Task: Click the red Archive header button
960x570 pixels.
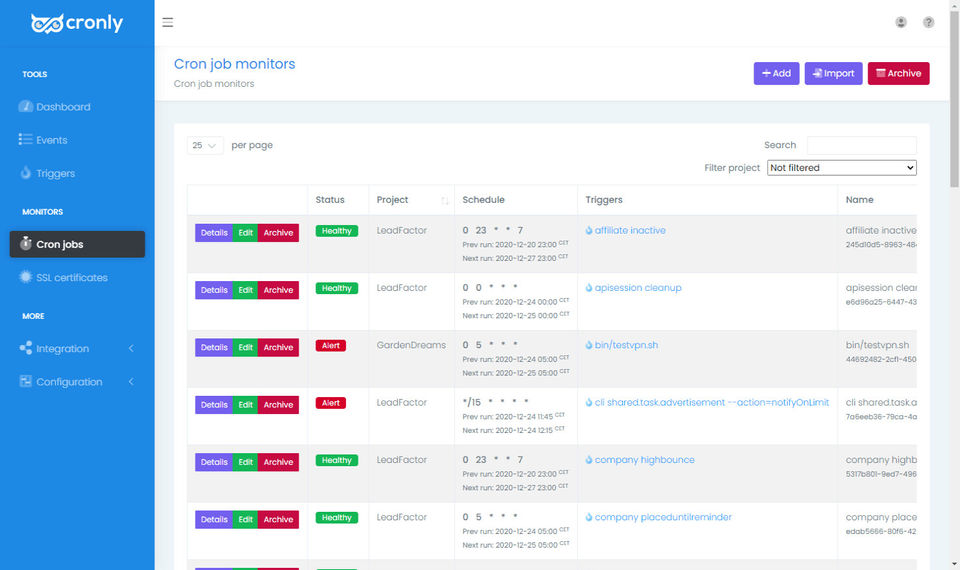Action: pyautogui.click(x=898, y=73)
